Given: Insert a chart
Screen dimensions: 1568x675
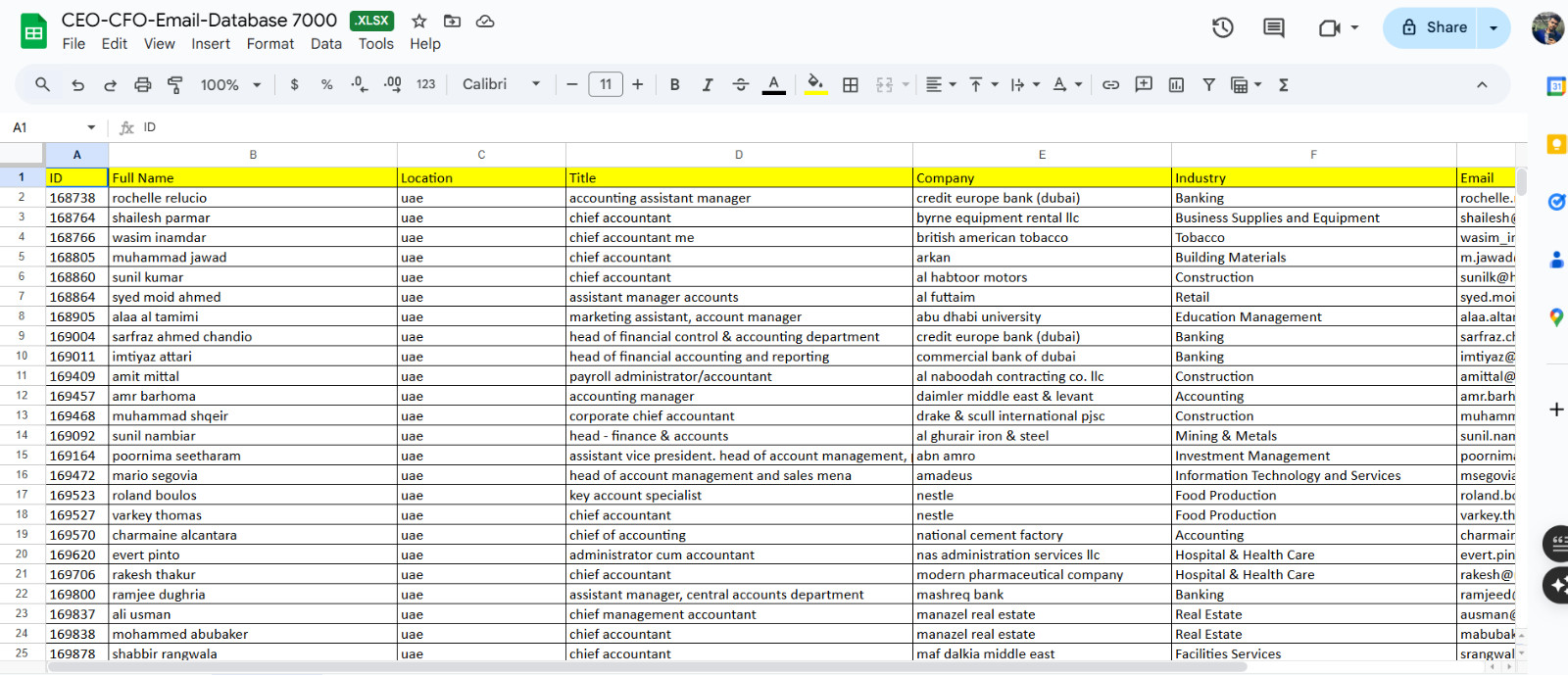Looking at the screenshot, I should [x=1176, y=85].
